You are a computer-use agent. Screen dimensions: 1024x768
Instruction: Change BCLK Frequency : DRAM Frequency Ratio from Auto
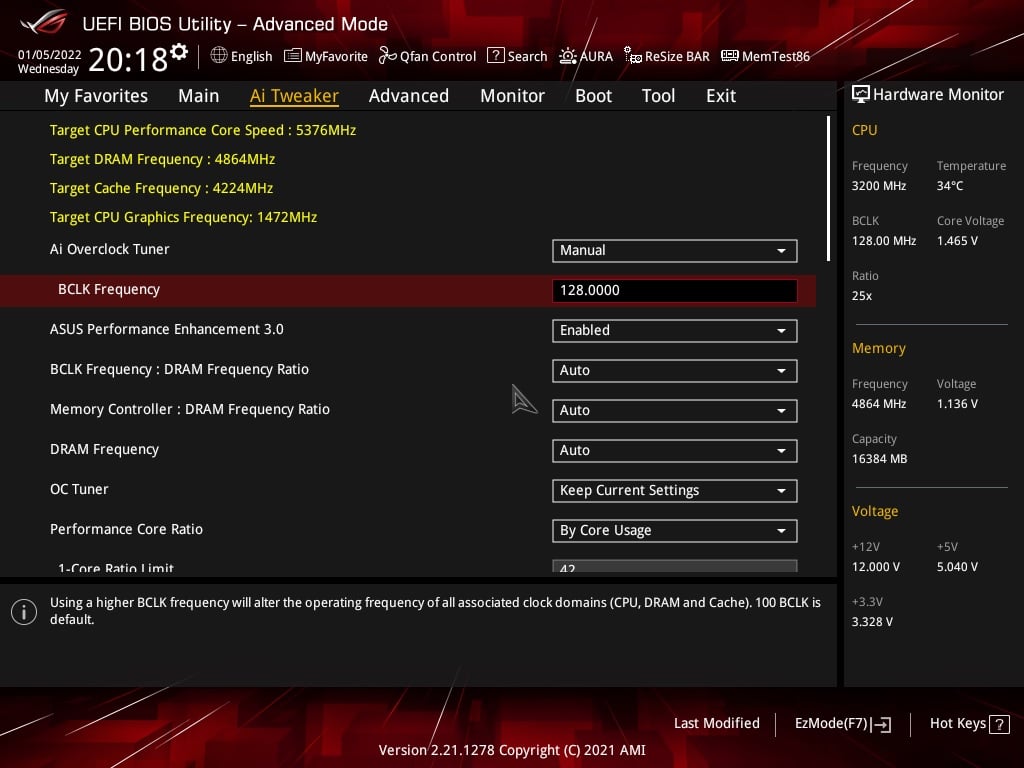pos(674,370)
